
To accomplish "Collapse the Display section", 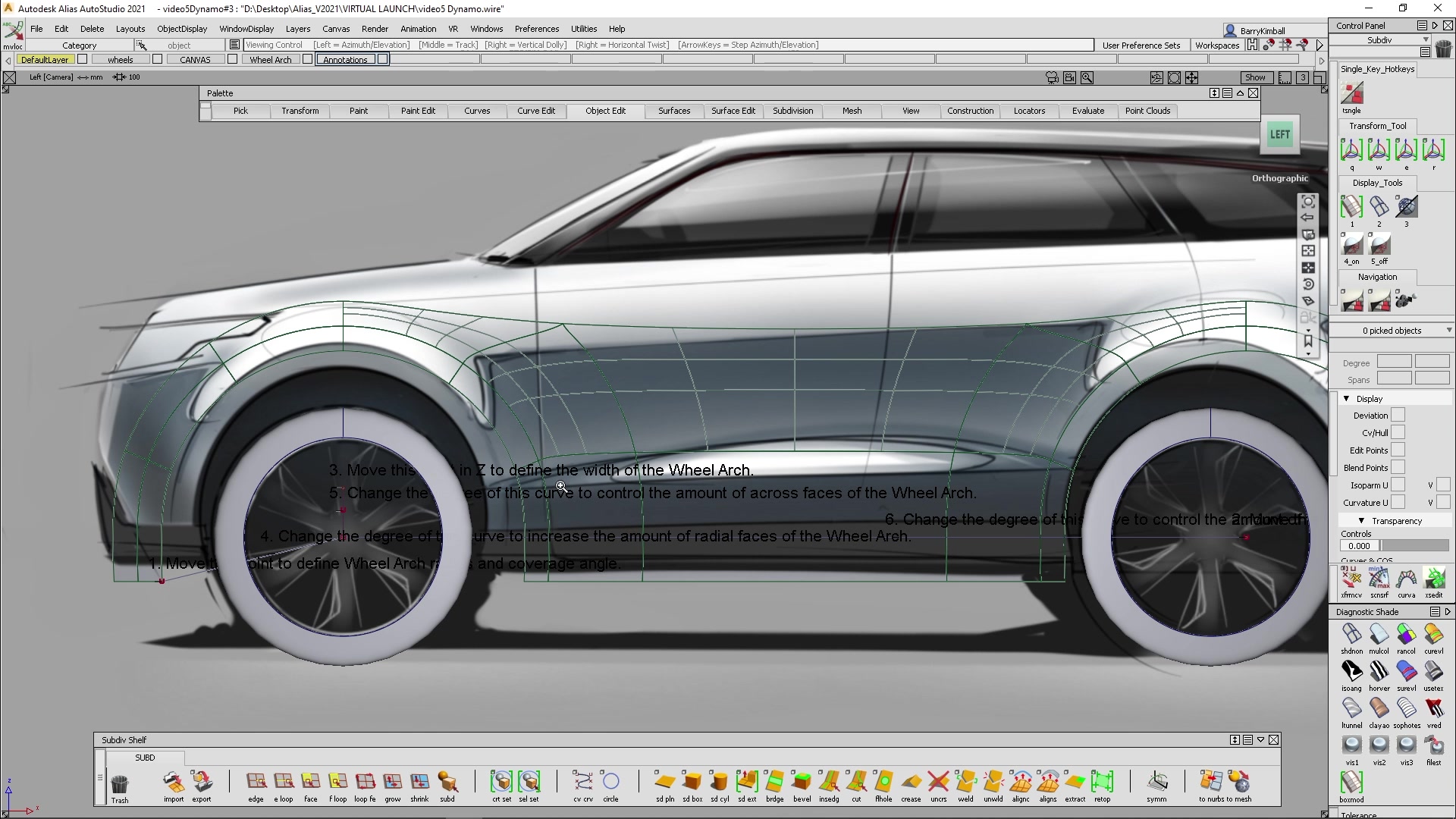I will 1347,399.
